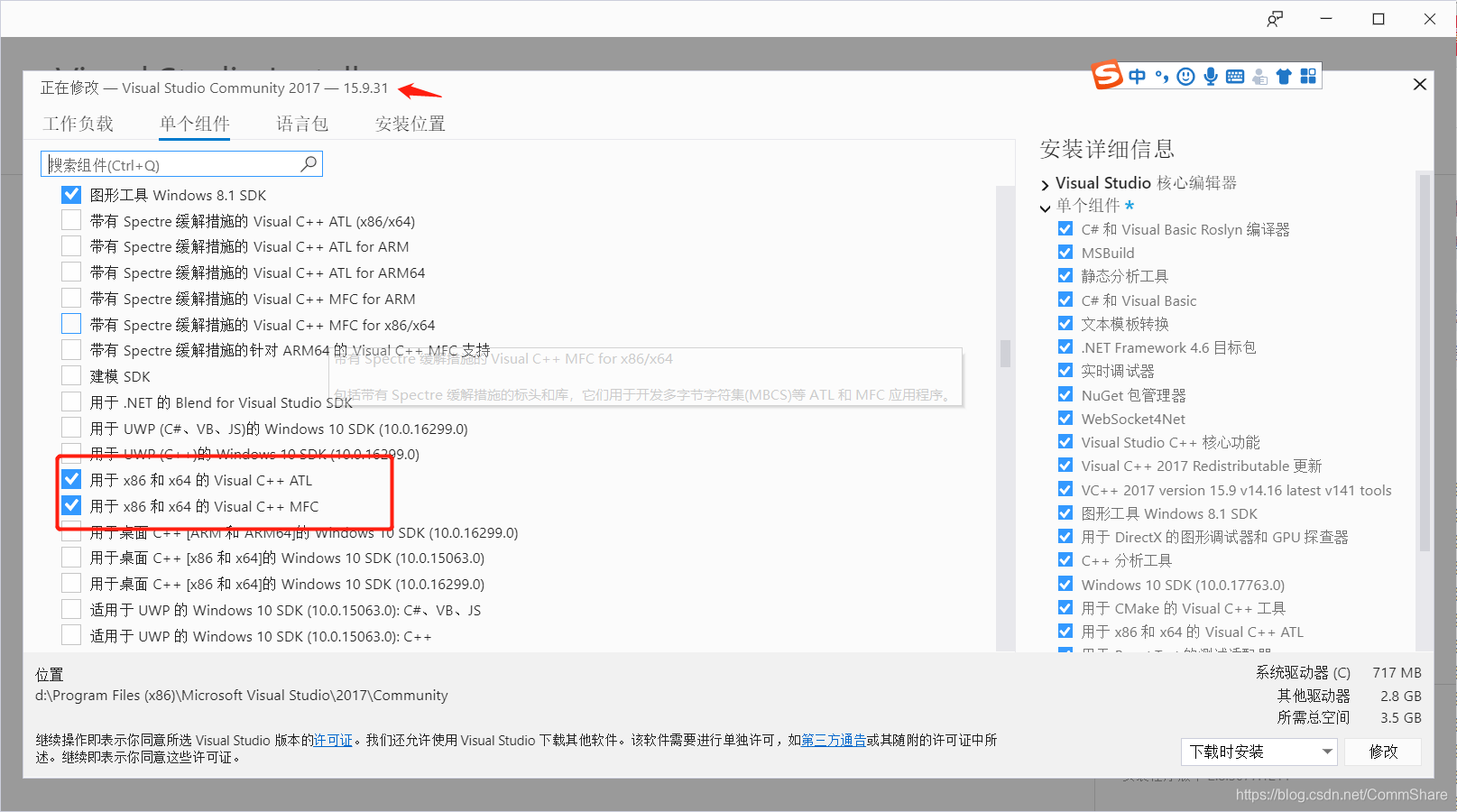Uncheck 用于 CMake 的 Visual C++ 工具
Screen dimensions: 1457x812
click(x=1065, y=607)
